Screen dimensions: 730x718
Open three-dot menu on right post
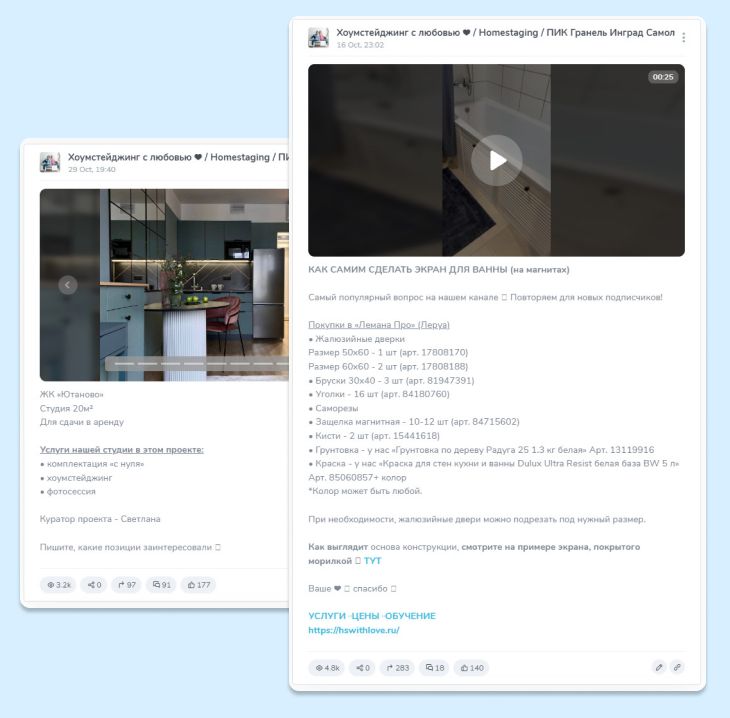[683, 38]
